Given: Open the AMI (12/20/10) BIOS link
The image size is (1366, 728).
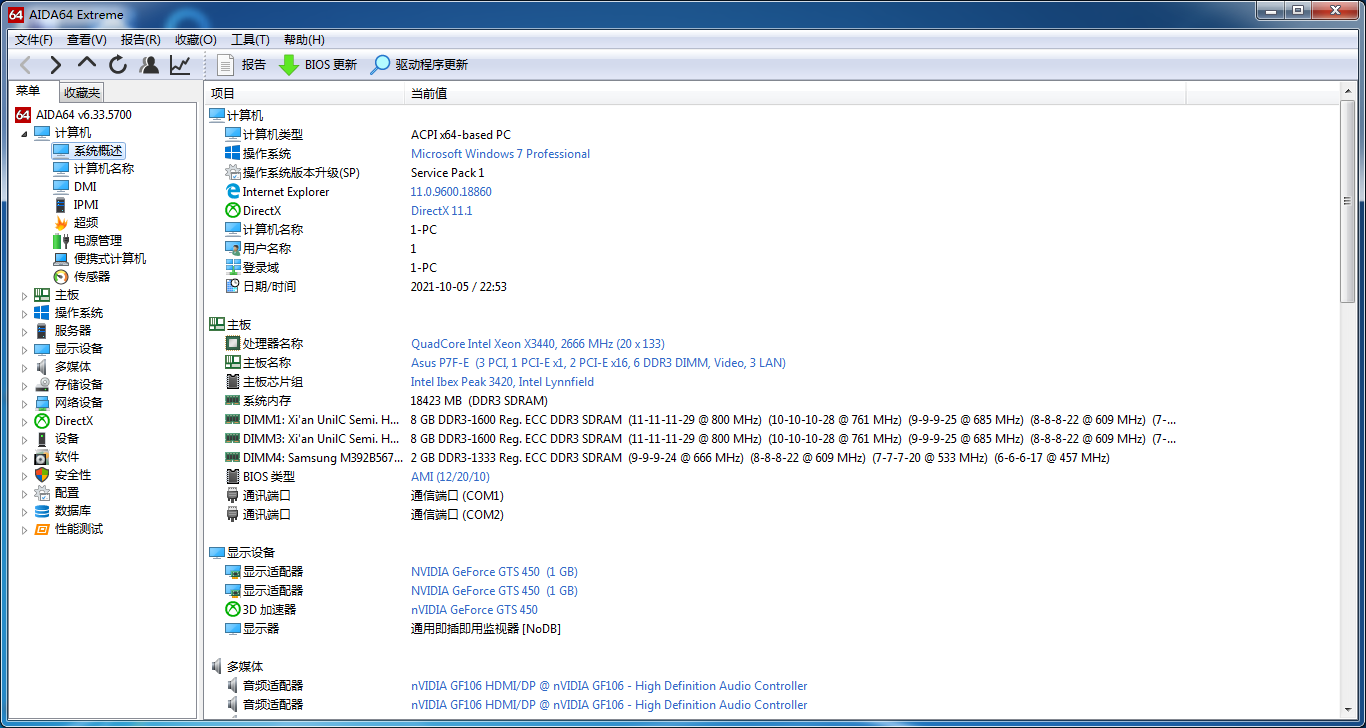Looking at the screenshot, I should point(450,477).
